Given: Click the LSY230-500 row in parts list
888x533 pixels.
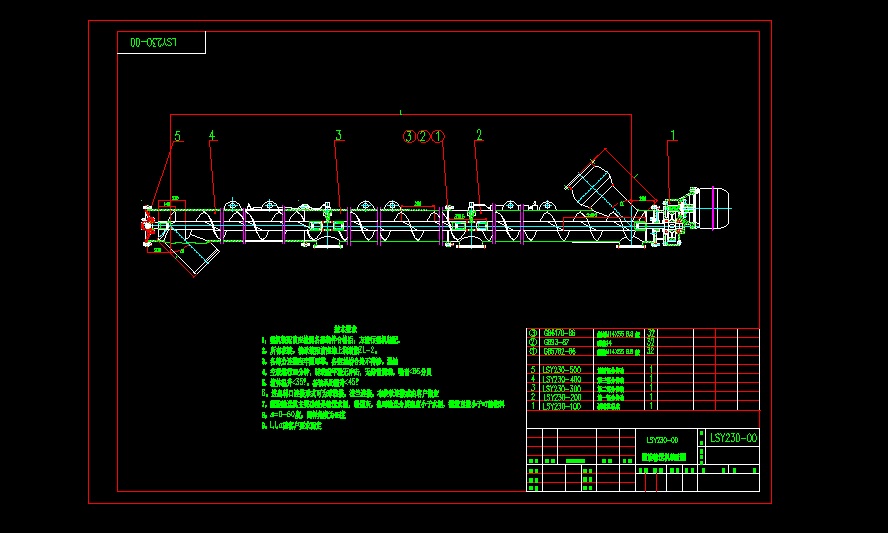Looking at the screenshot, I should [560, 370].
